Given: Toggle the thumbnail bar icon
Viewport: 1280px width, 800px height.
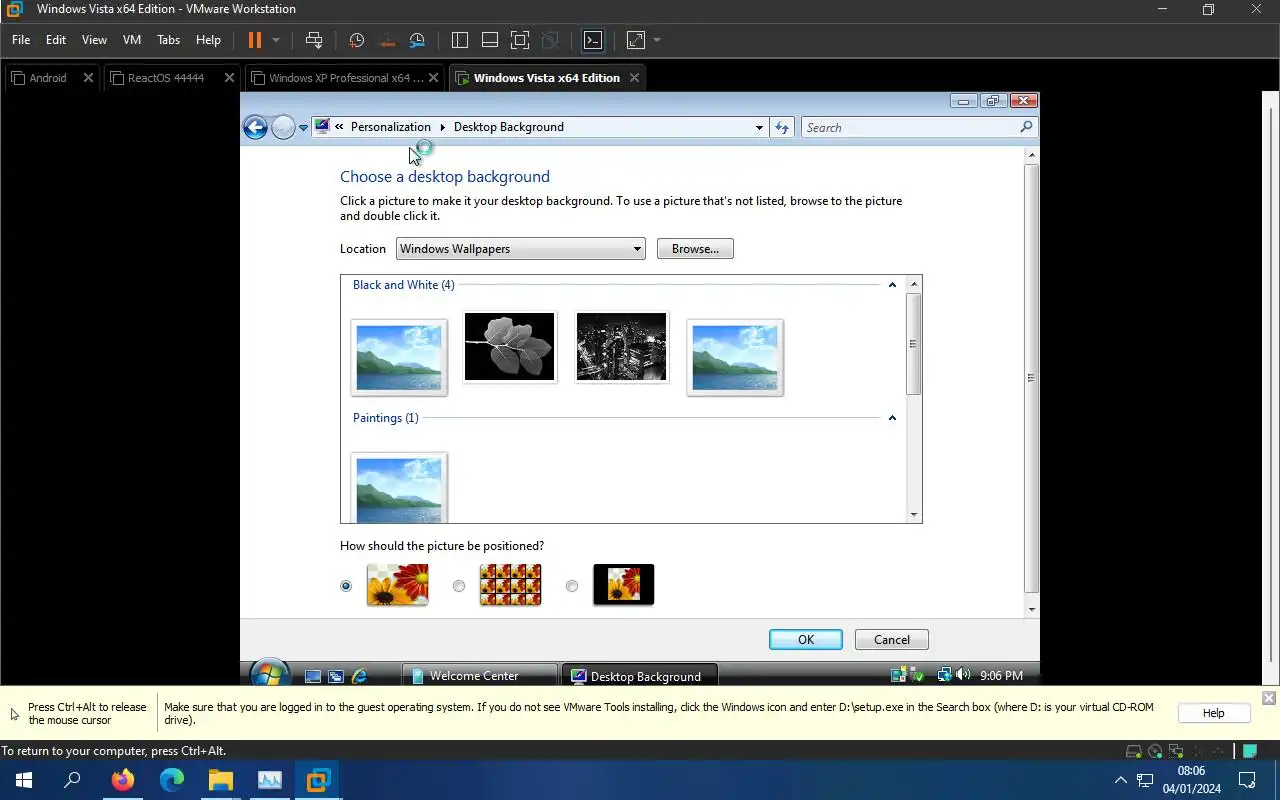Looking at the screenshot, I should (490, 40).
